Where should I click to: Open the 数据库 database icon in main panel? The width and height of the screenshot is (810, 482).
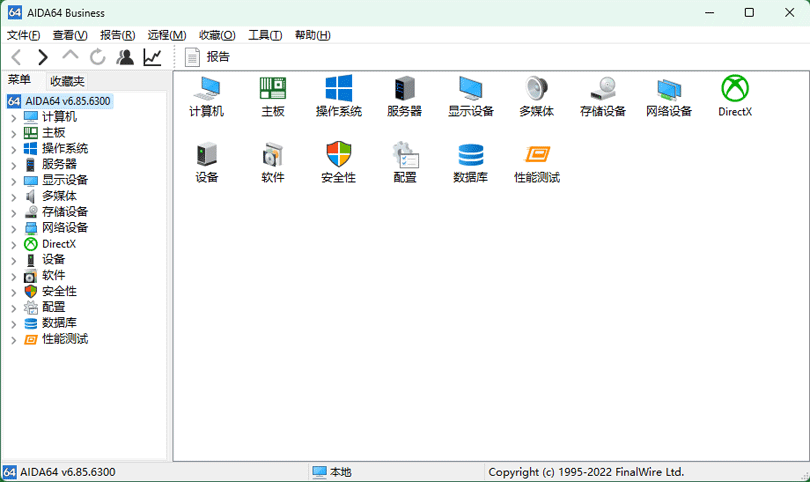pyautogui.click(x=471, y=163)
